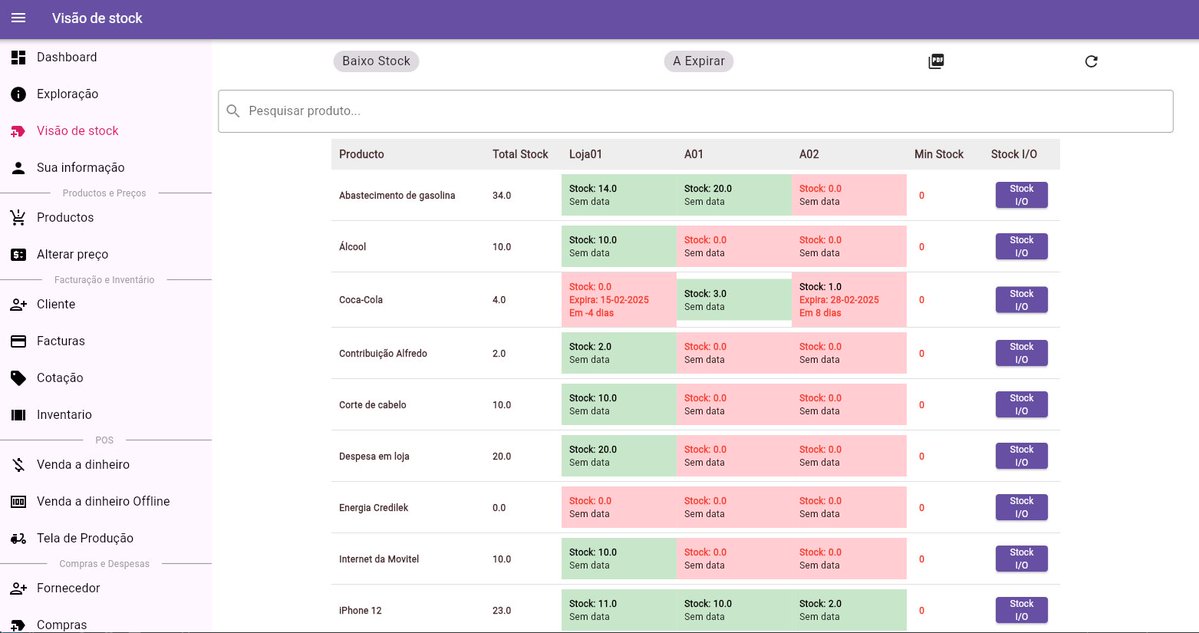Export stock view as PDF

(x=936, y=61)
